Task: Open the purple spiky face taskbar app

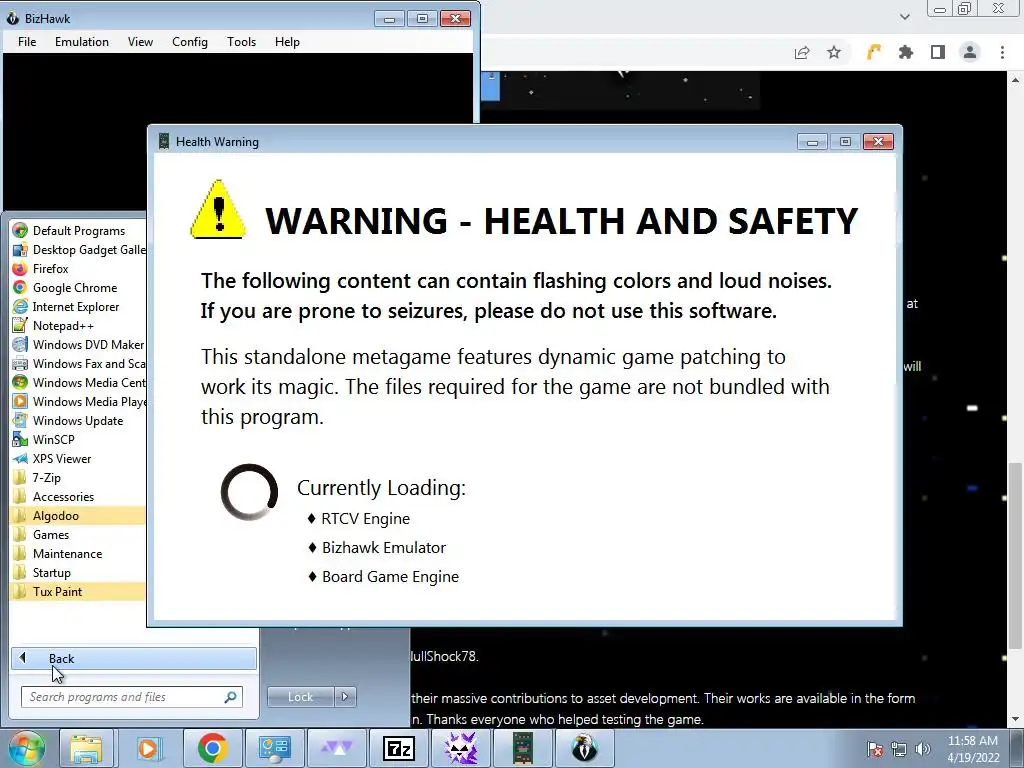Action: tap(460, 748)
